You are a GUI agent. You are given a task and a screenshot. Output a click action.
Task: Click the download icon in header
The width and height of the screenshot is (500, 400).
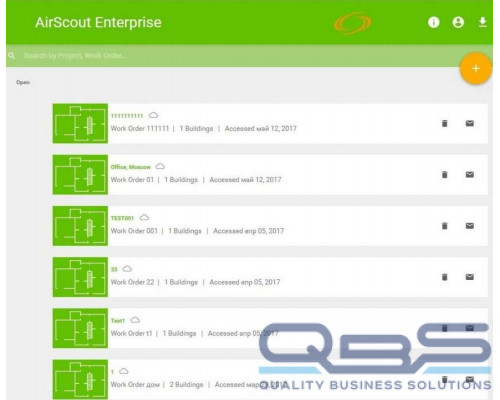click(x=482, y=22)
